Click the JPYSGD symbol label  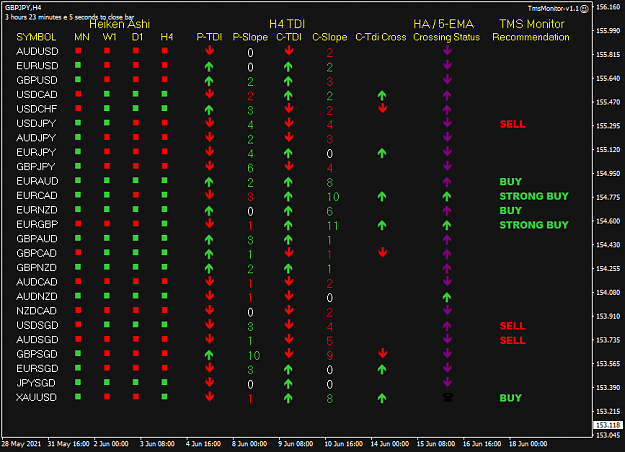pos(36,383)
